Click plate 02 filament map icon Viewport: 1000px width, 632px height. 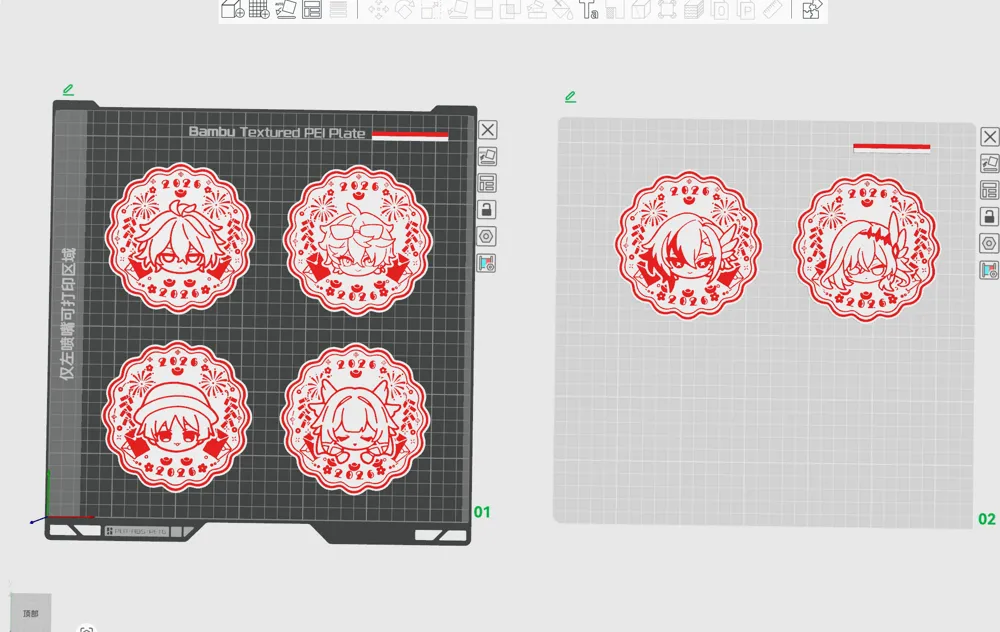tap(989, 270)
